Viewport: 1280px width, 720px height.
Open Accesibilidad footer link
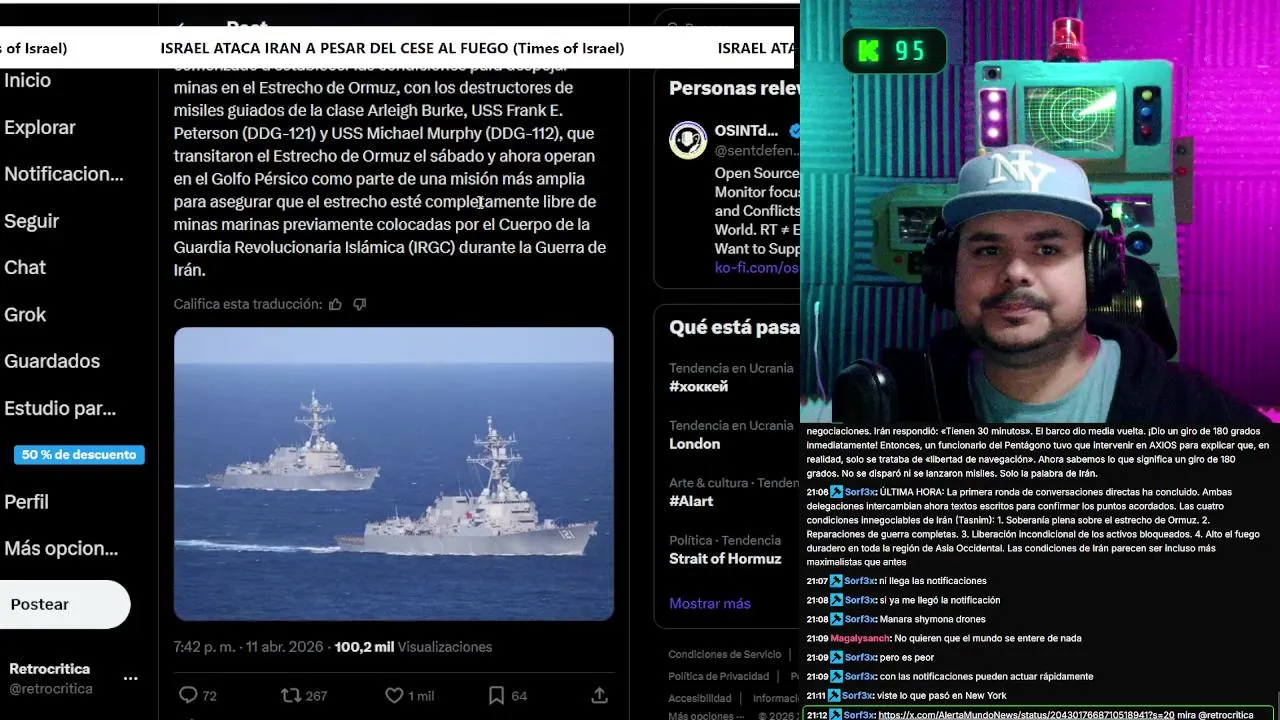tap(700, 698)
